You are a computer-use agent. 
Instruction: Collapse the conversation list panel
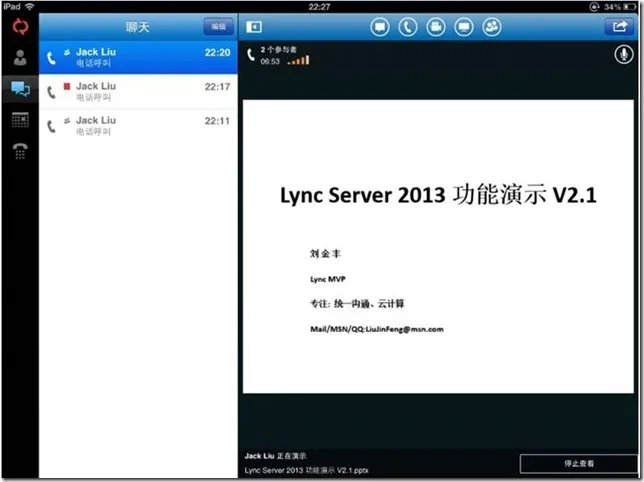pyautogui.click(x=254, y=27)
